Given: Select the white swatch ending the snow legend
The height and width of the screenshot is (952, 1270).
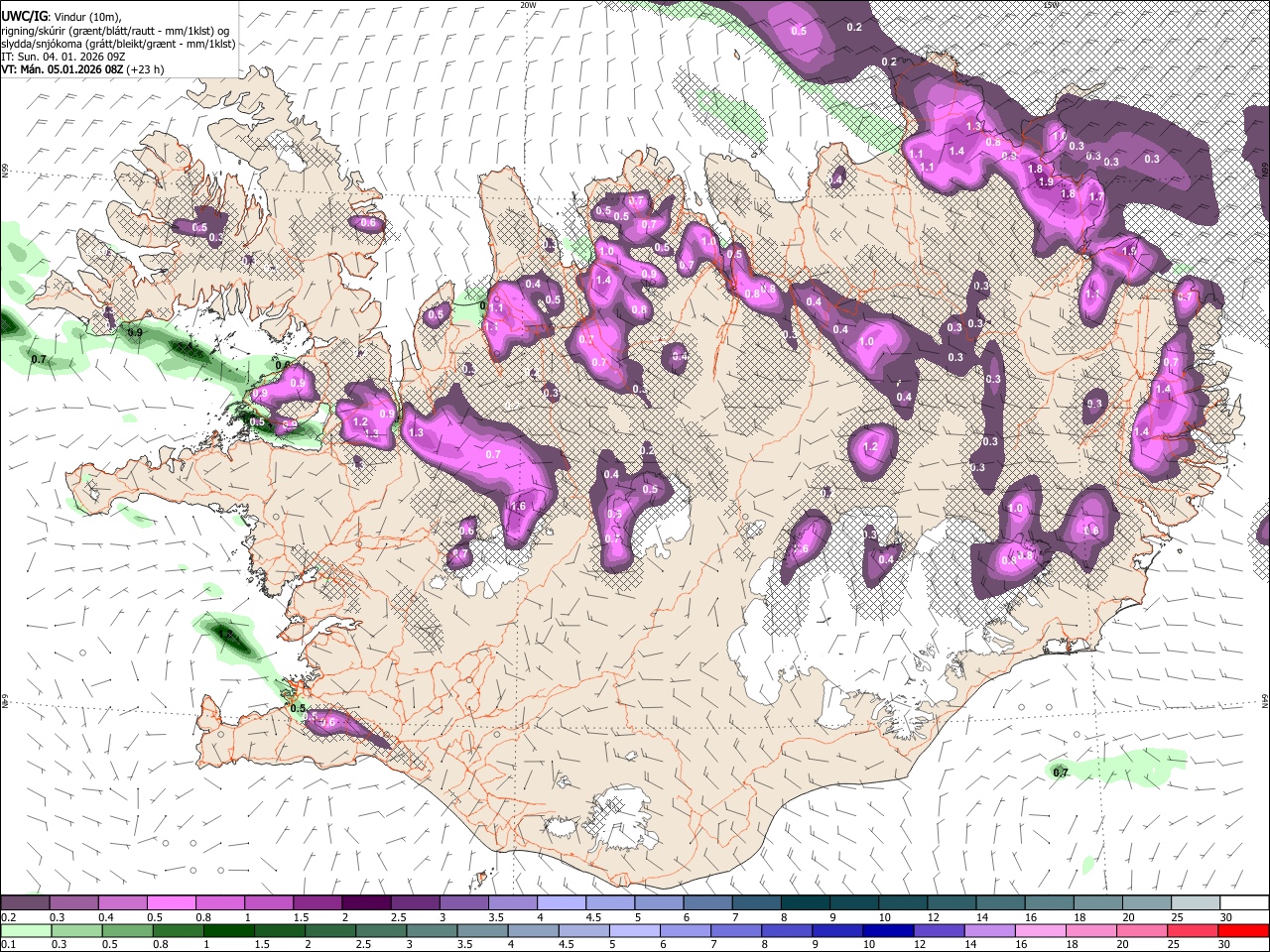Looking at the screenshot, I should (1243, 903).
